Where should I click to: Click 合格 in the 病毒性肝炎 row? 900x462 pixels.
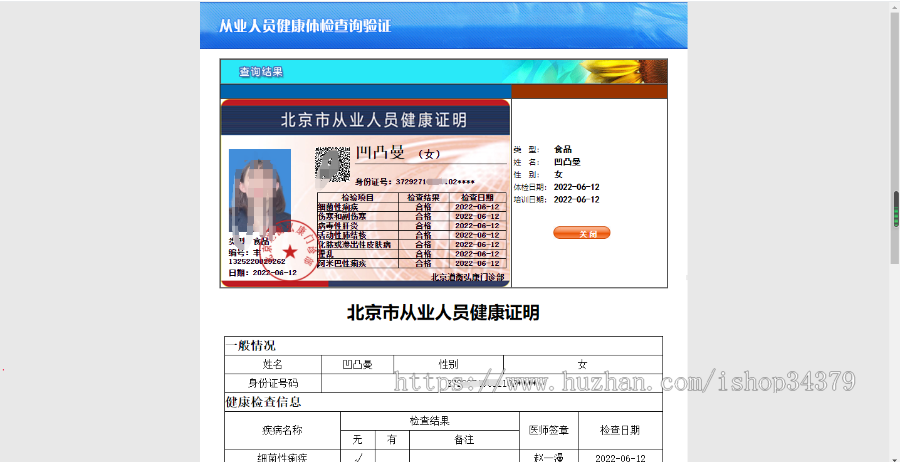[x=424, y=226]
